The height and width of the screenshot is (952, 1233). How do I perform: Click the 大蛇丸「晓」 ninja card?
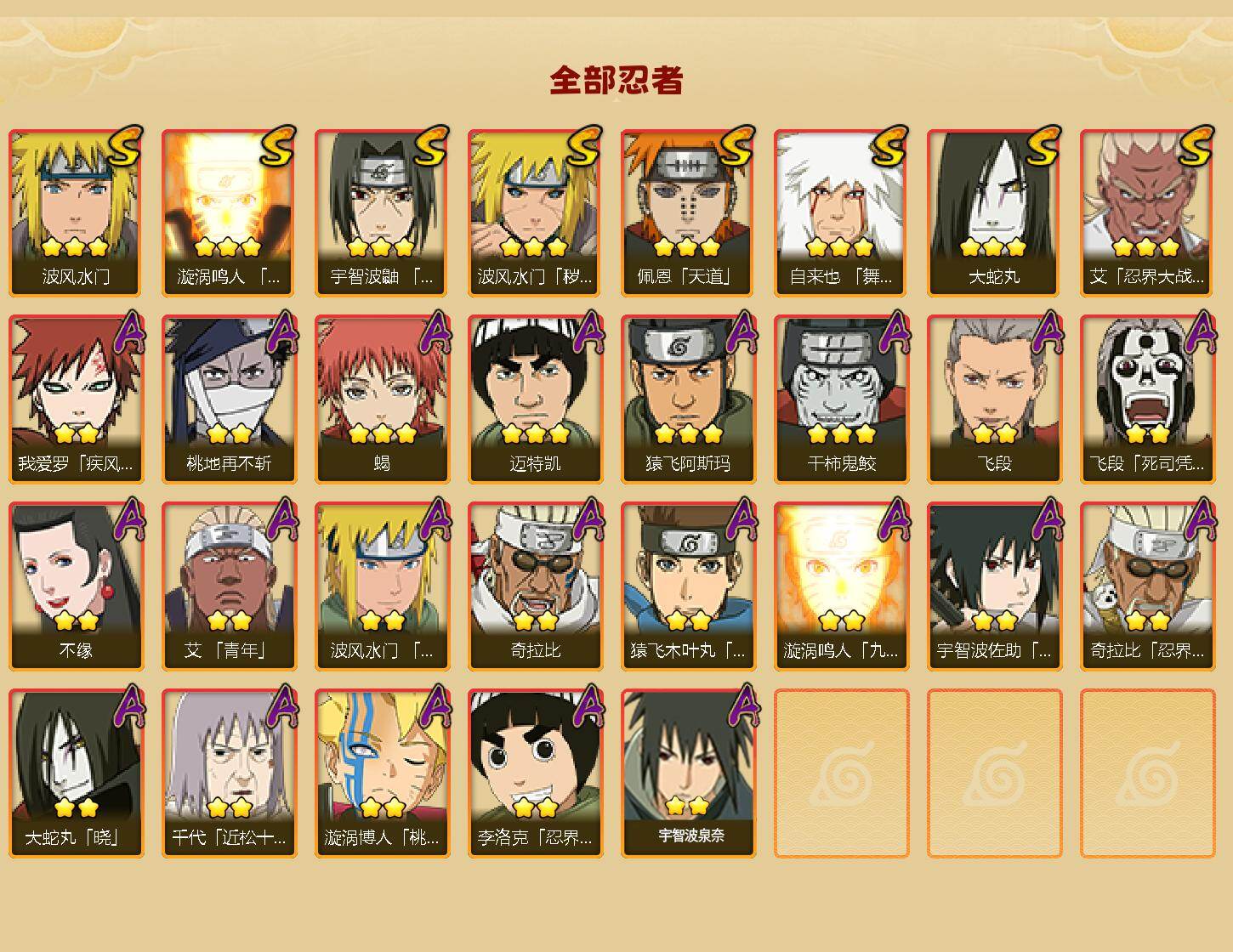pyautogui.click(x=76, y=773)
